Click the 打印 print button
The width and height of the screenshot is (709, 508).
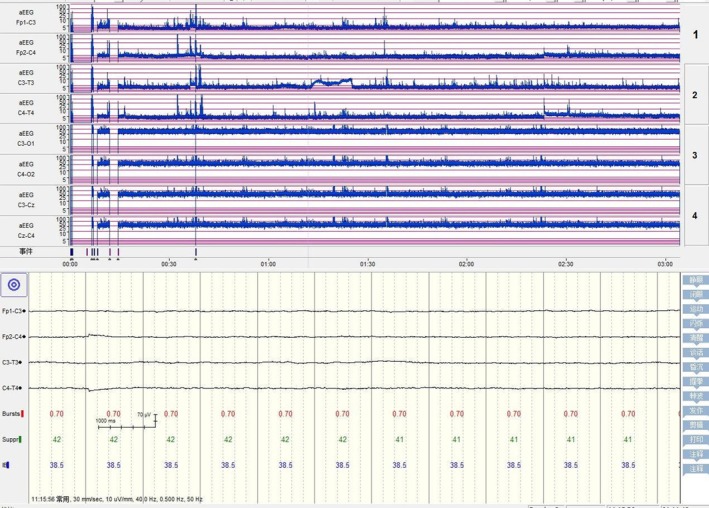tap(696, 440)
